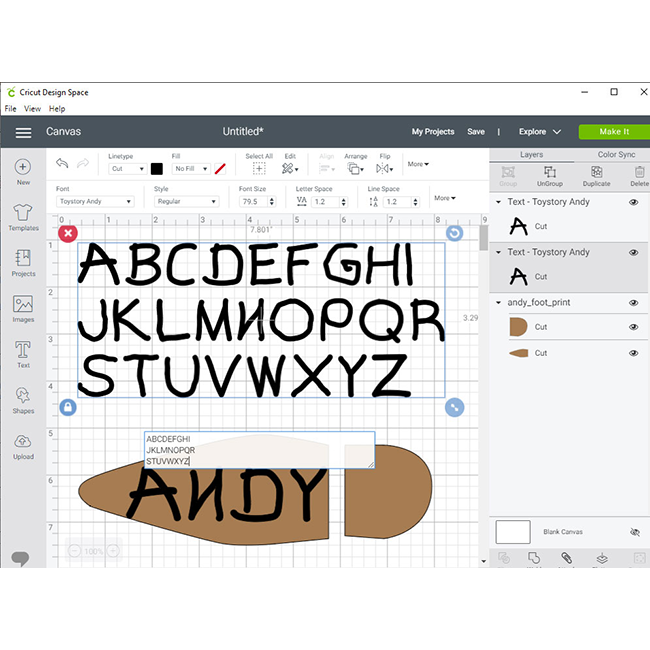Hide the andy_foot_print group

pos(633,303)
